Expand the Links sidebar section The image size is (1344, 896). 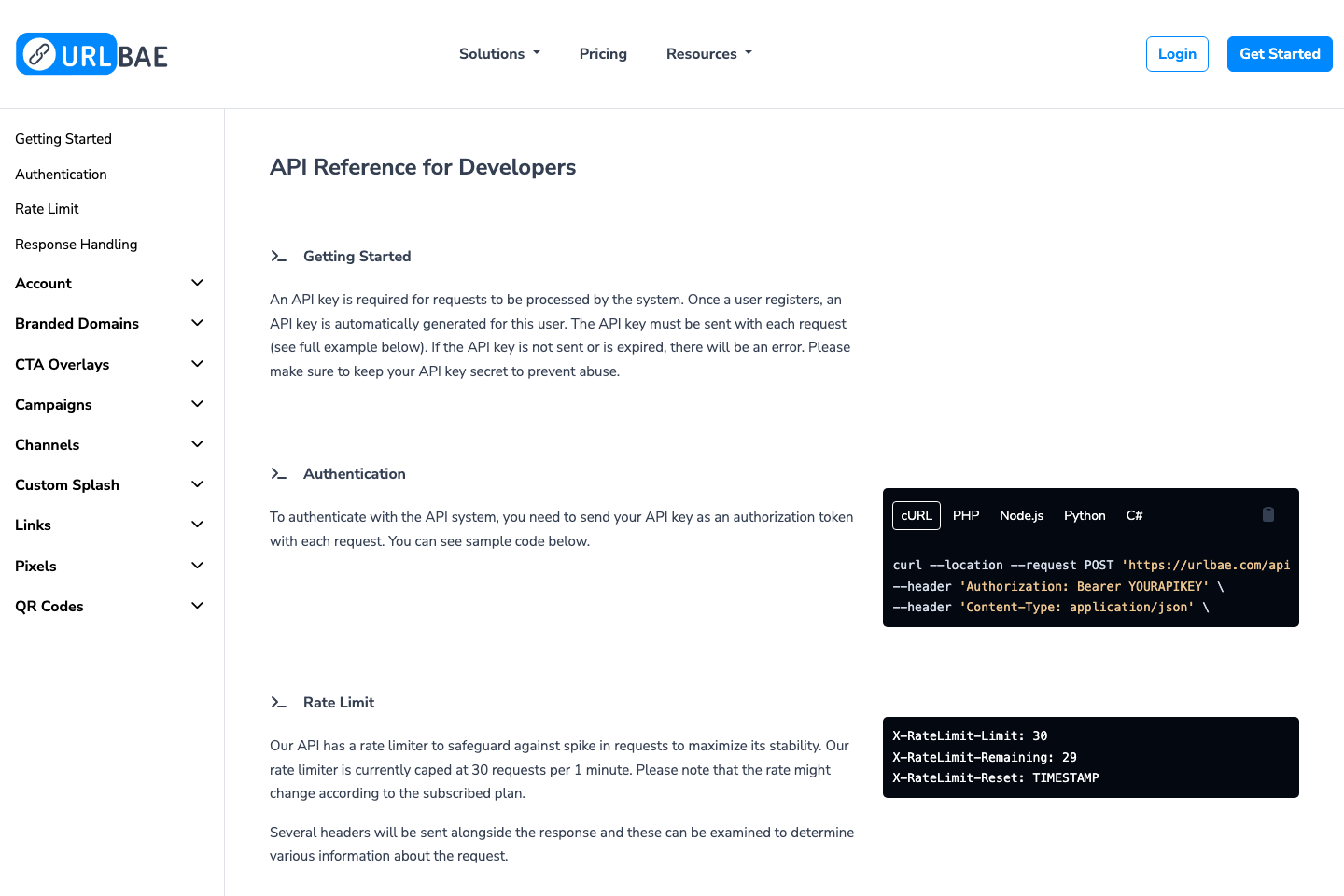point(109,525)
